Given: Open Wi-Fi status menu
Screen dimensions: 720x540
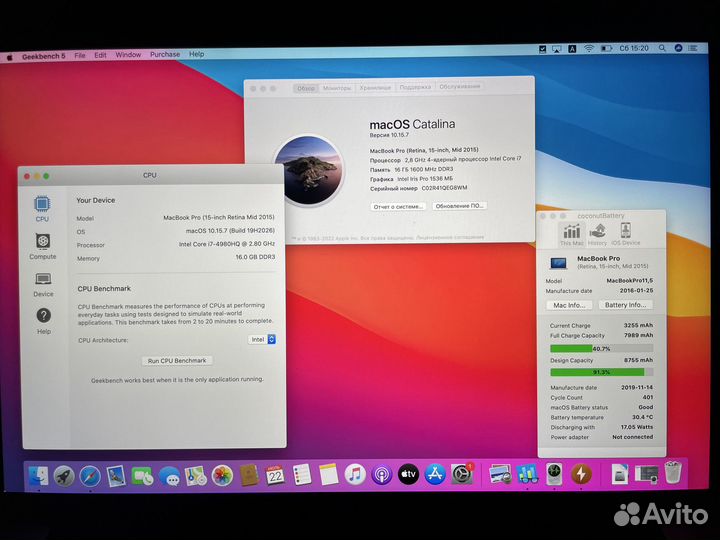Looking at the screenshot, I should (x=589, y=48).
